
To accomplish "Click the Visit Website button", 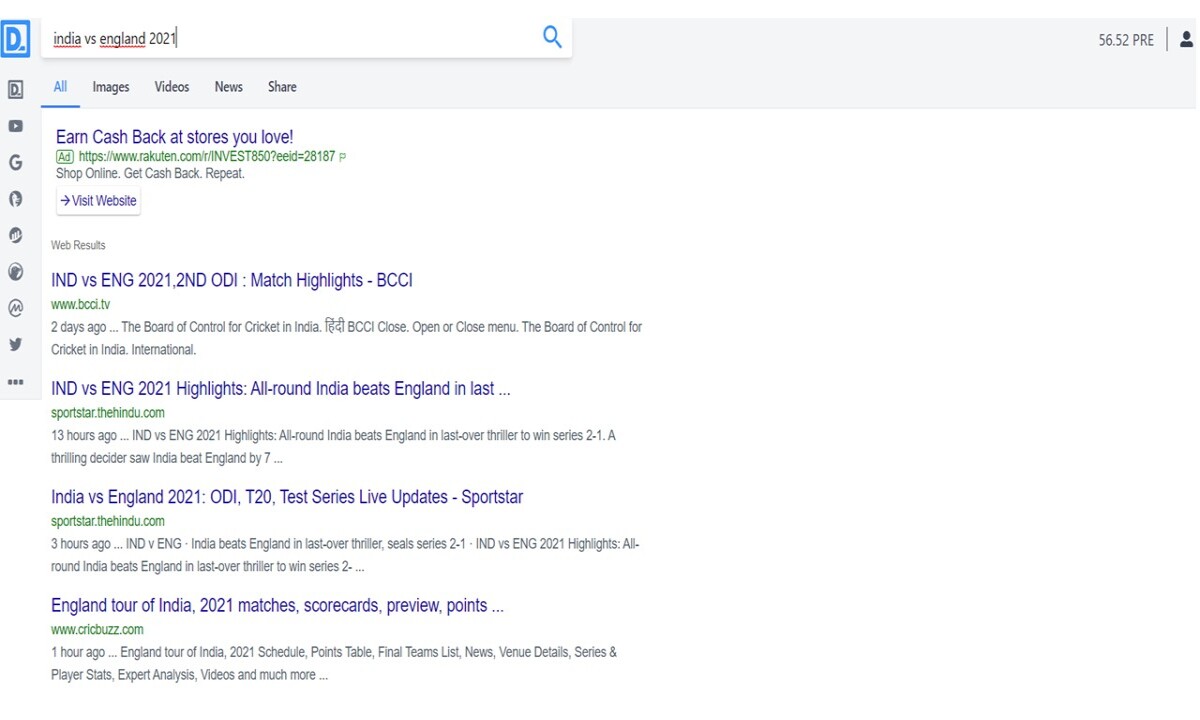I will (x=98, y=201).
